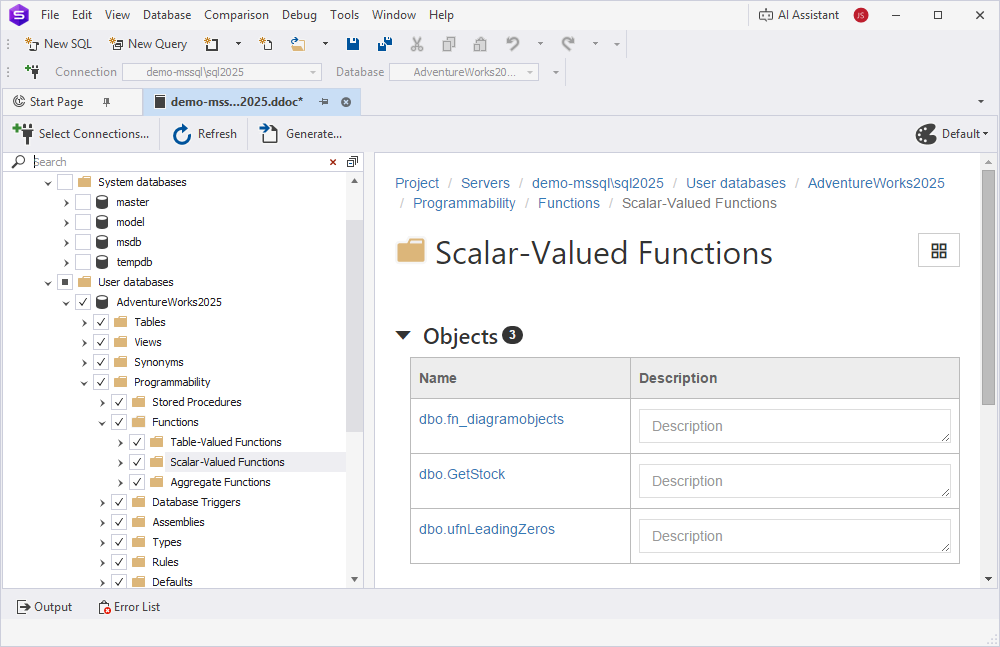1000x647 pixels.
Task: Select the Synonyms tree item
Action: tap(159, 362)
